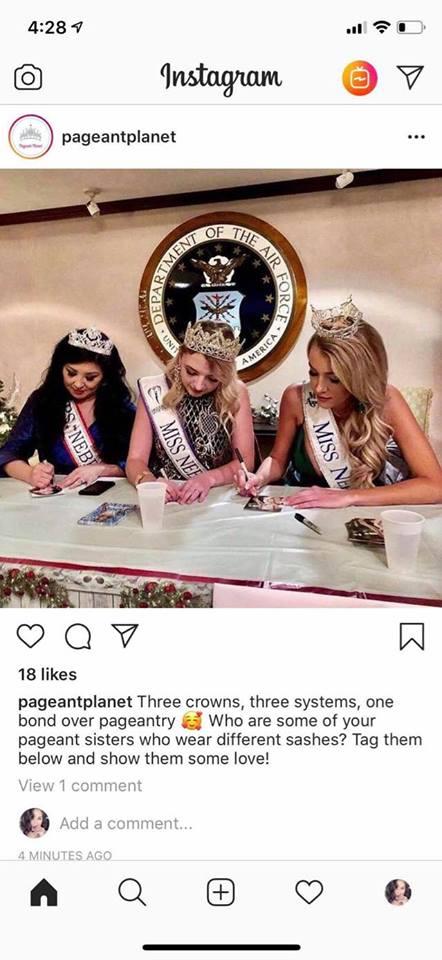442x960 pixels.
Task: Open post options three-dot menu
Action: (416, 137)
